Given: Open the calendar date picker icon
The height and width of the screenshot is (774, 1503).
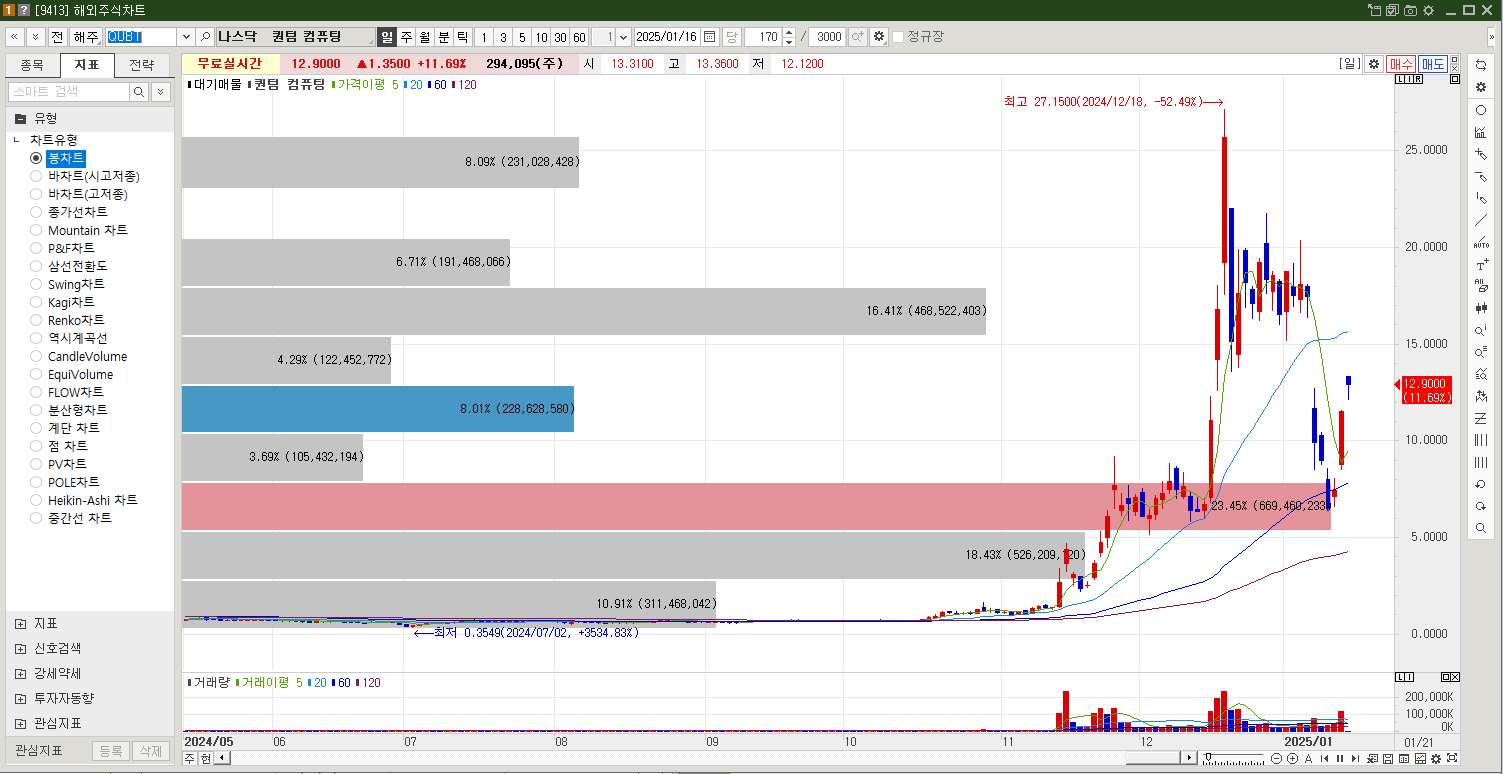Looking at the screenshot, I should pyautogui.click(x=710, y=37).
